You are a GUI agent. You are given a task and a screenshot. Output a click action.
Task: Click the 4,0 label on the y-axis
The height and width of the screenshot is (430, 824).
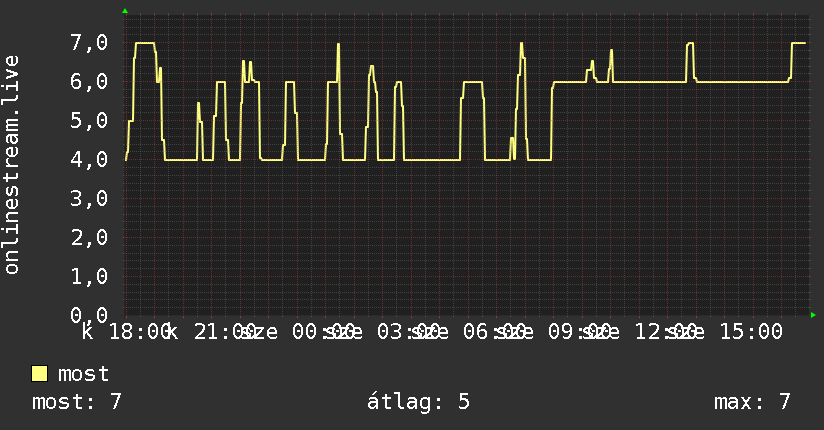click(x=89, y=159)
